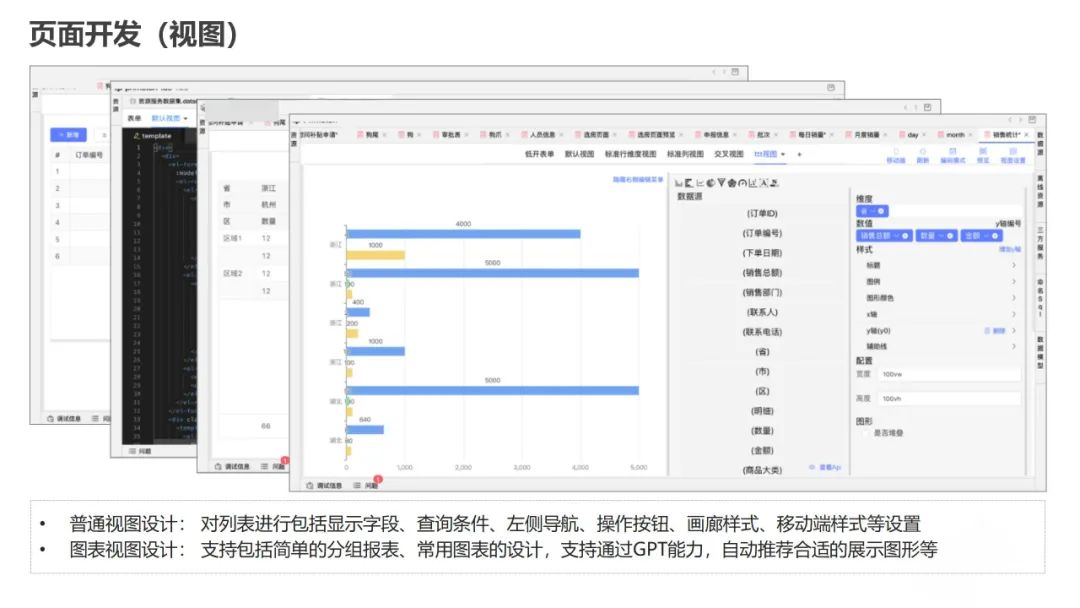
Task: Open the 人员信息 document tab
Action: coord(541,135)
